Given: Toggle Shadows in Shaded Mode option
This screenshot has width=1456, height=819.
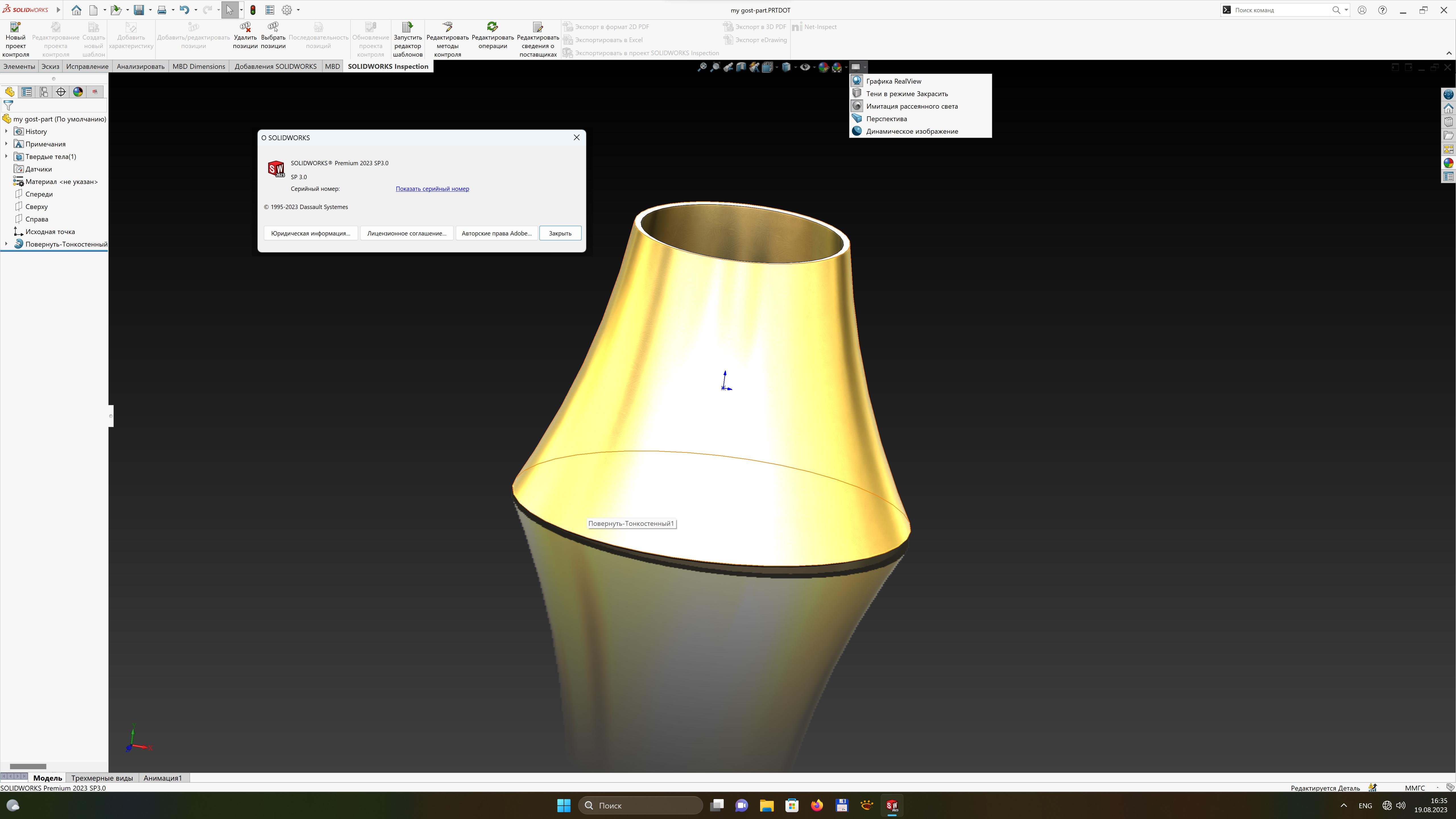Looking at the screenshot, I should click(920, 94).
